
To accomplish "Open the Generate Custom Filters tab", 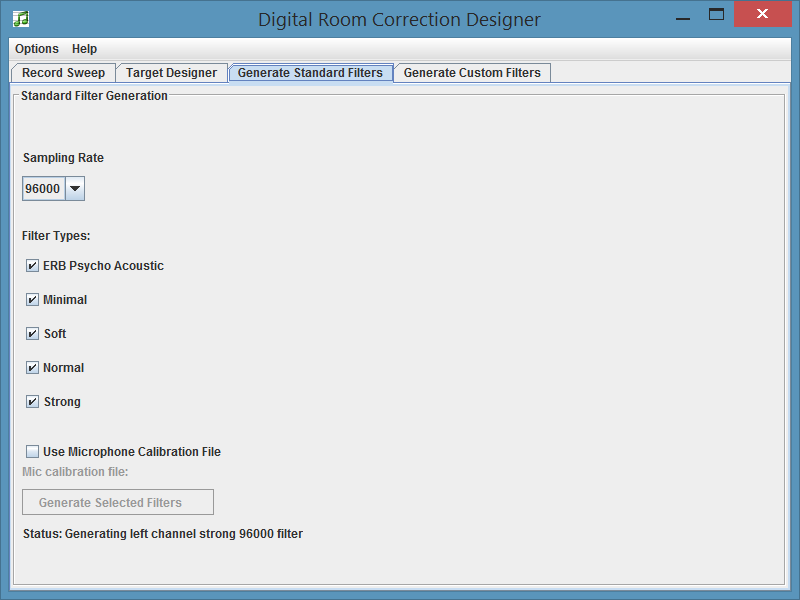I will coord(471,72).
